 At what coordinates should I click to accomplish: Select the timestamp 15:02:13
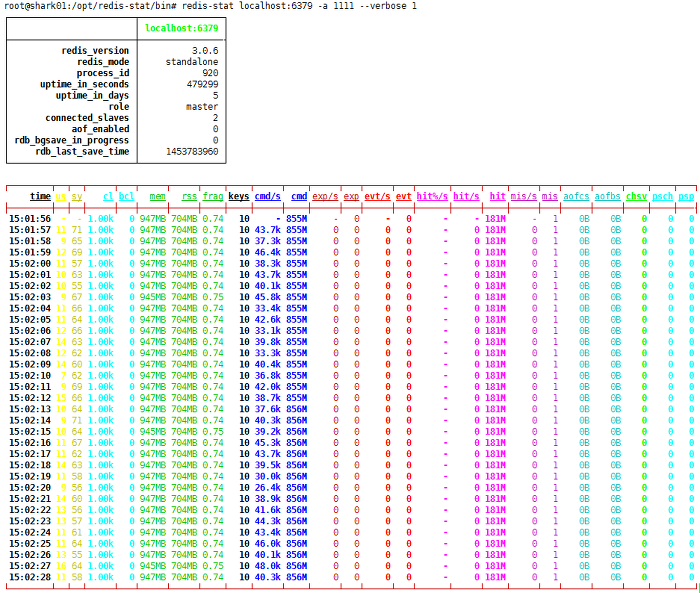pyautogui.click(x=30, y=409)
